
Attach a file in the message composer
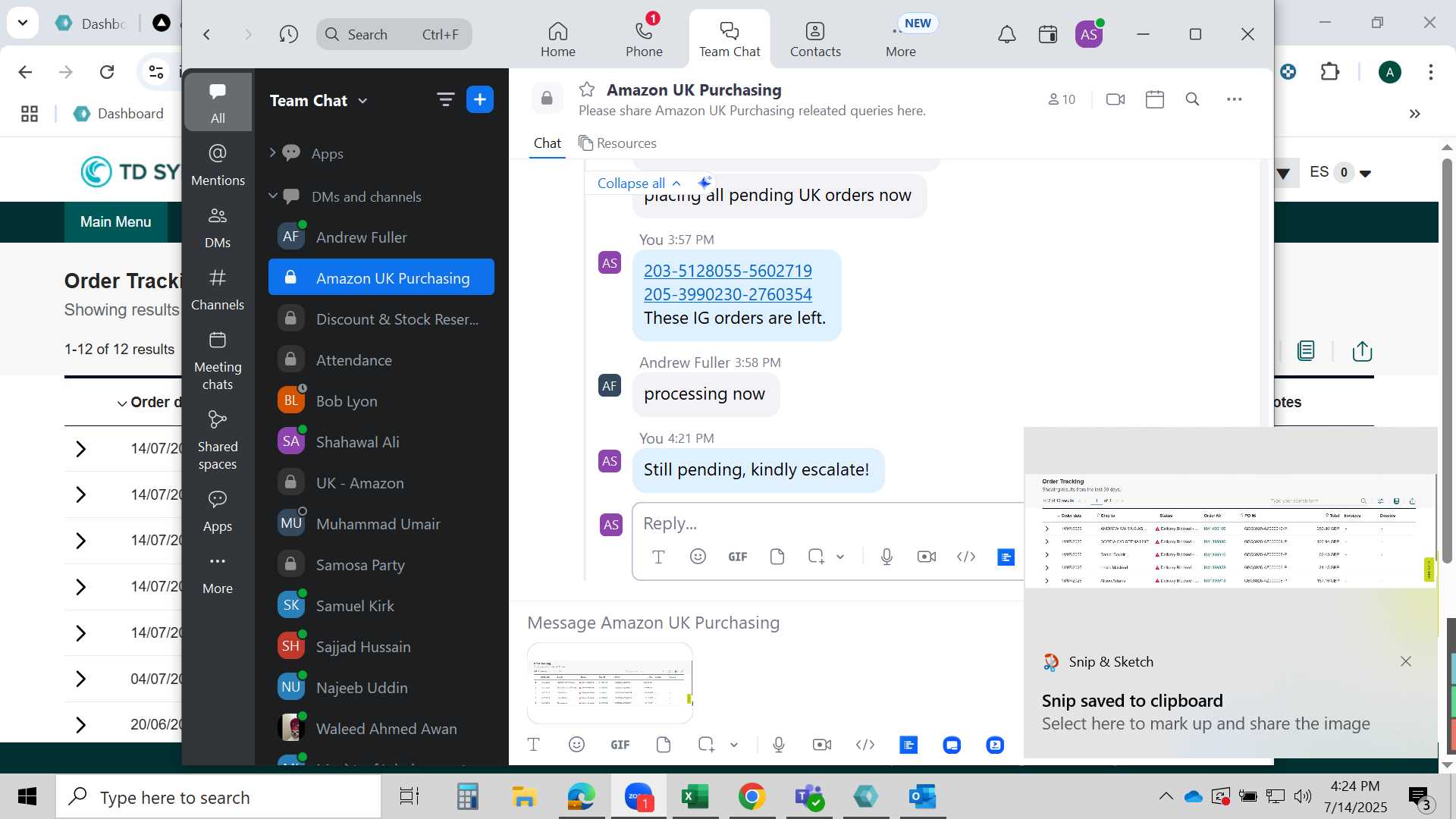coord(664,745)
